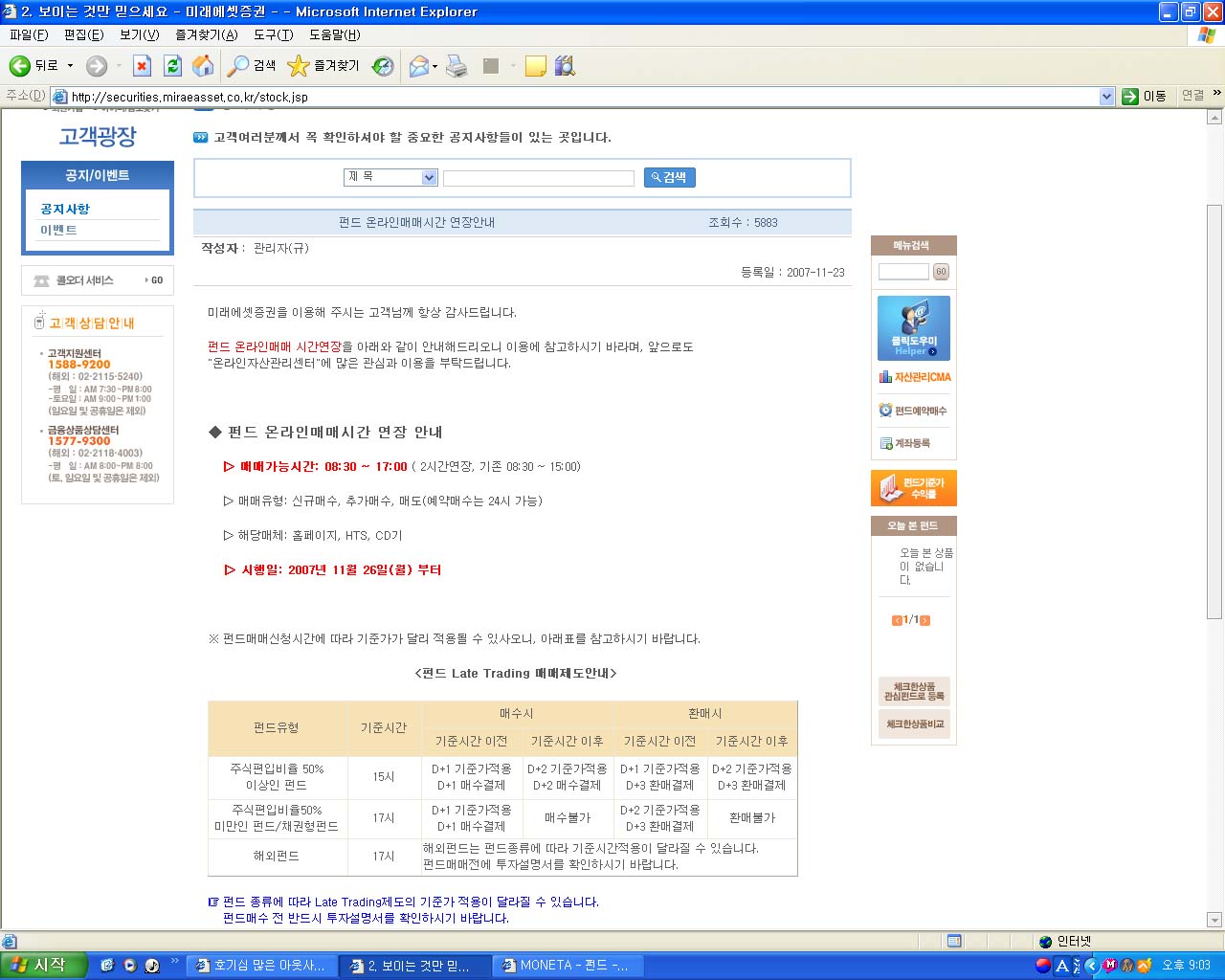This screenshot has height=980, width=1225.
Task: Click the scrollbar down arrow
Action: point(1214,921)
